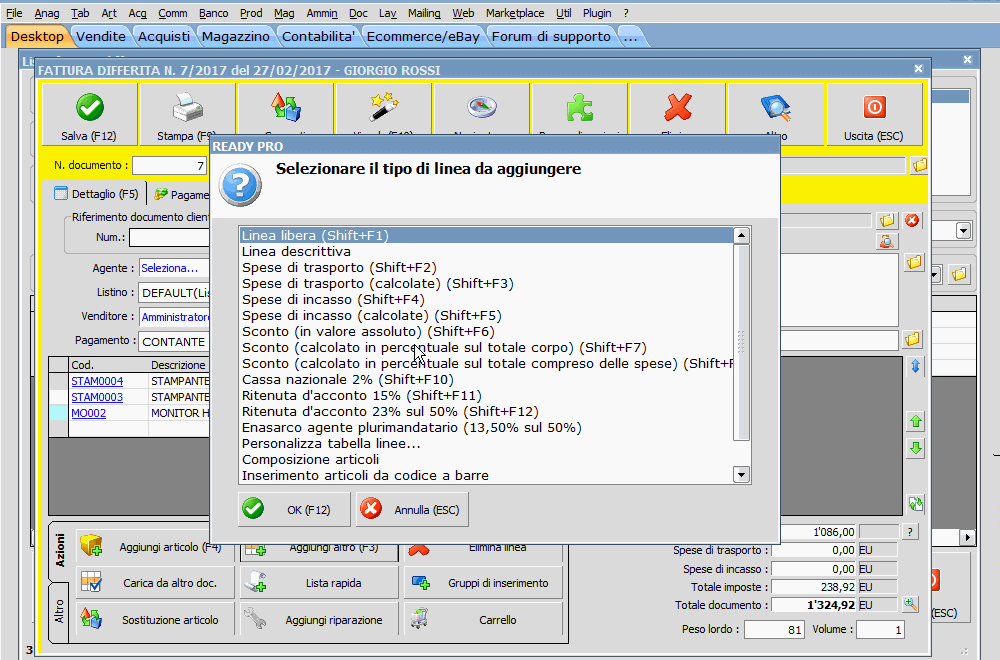Click the colored shapes conversion icon
This screenshot has height=660, width=1000.
pos(286,107)
